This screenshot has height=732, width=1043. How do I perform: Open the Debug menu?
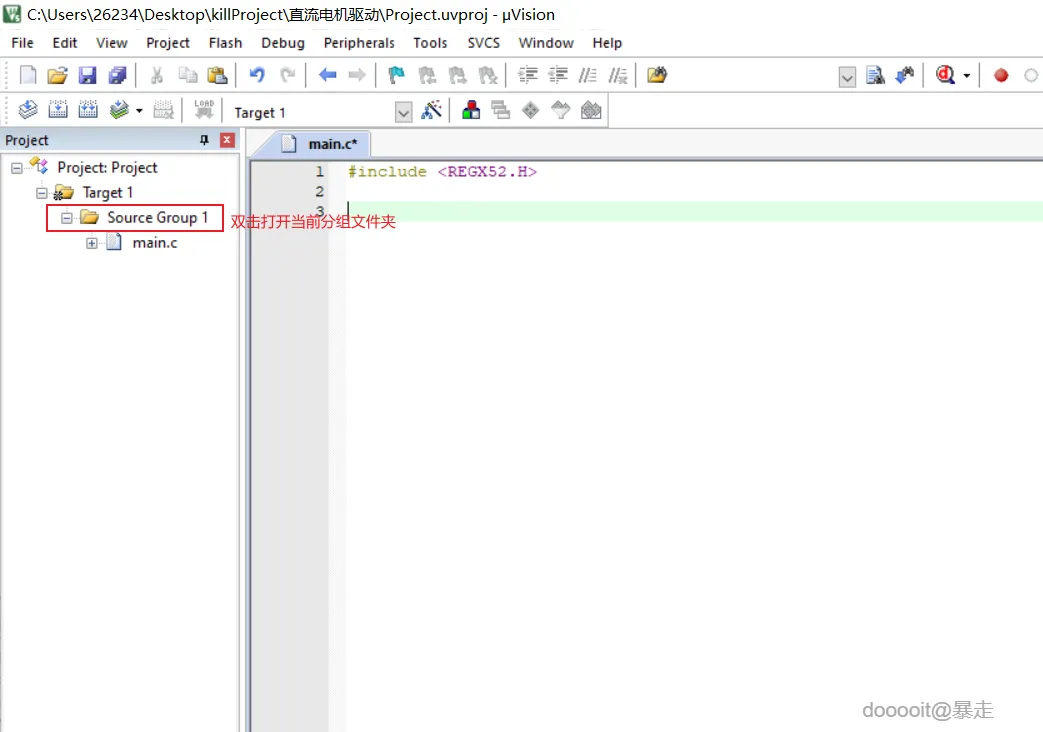click(x=283, y=43)
